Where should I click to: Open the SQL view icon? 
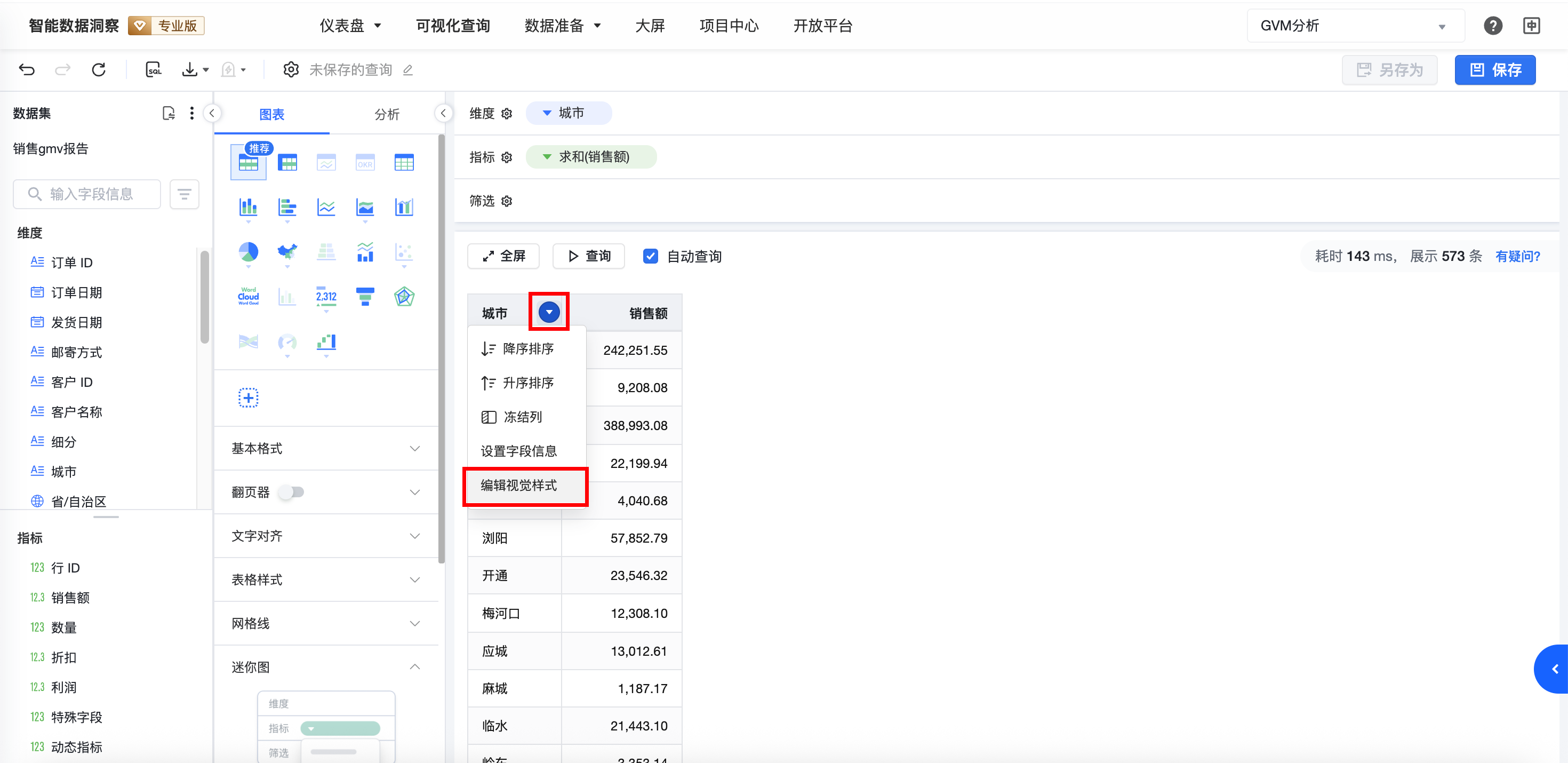[x=154, y=69]
